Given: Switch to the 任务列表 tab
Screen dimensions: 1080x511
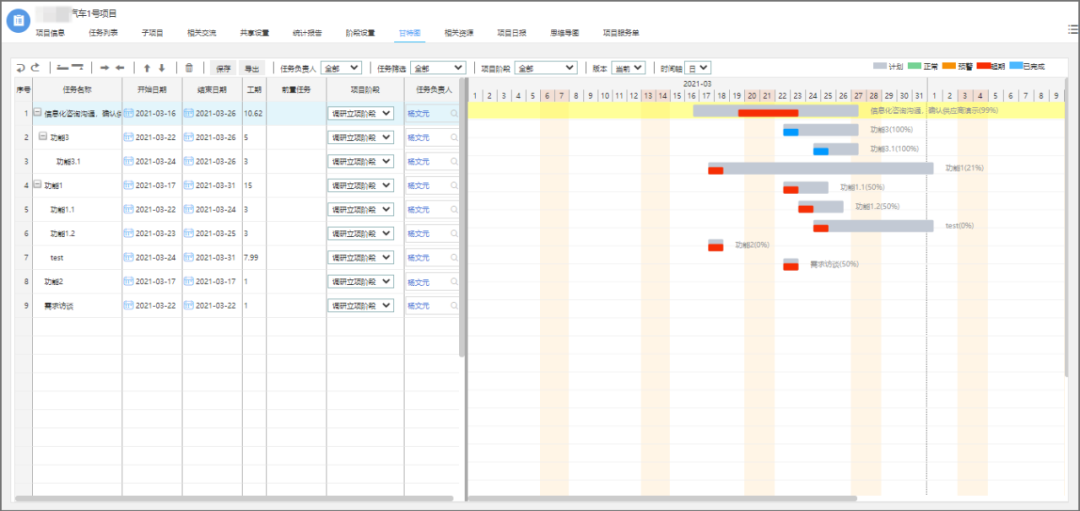Looking at the screenshot, I should click(103, 32).
